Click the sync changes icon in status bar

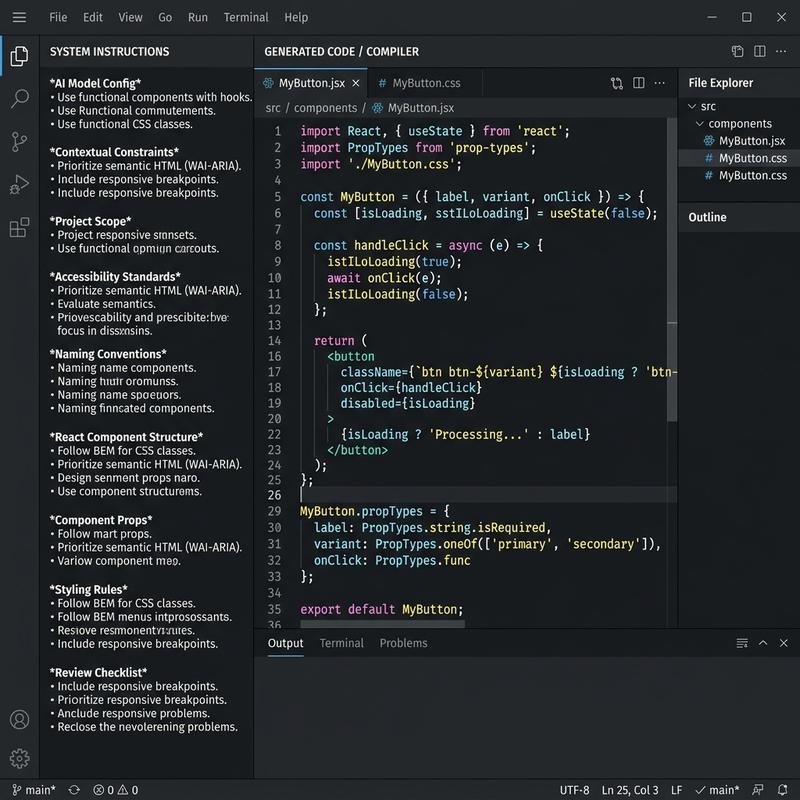pos(74,790)
